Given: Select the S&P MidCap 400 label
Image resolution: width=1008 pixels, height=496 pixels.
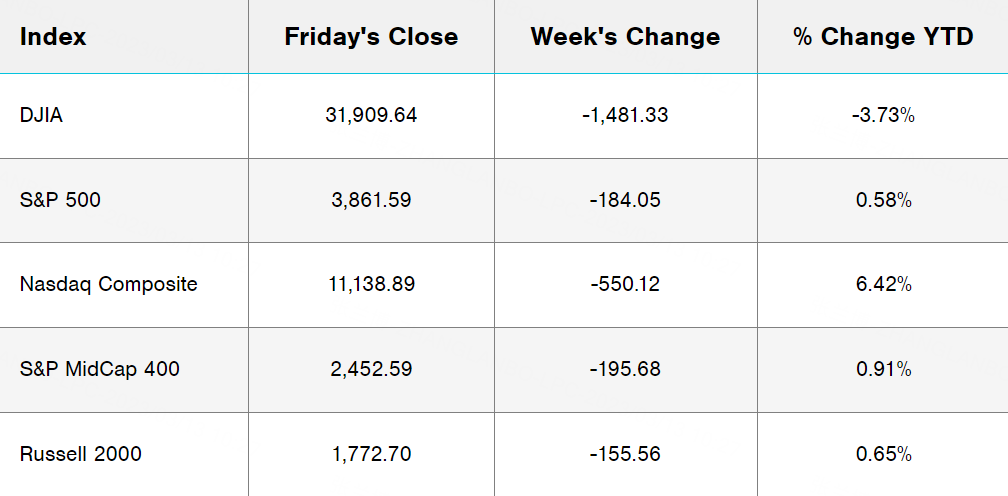Looking at the screenshot, I should click(99, 369).
